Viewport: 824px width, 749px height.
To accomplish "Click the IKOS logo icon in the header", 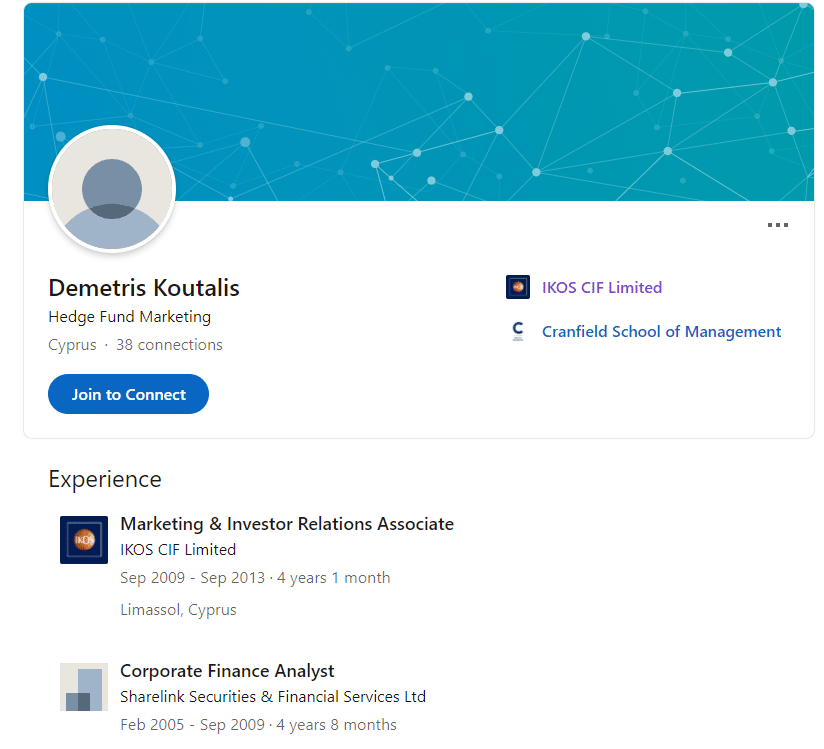I will pos(518,287).
